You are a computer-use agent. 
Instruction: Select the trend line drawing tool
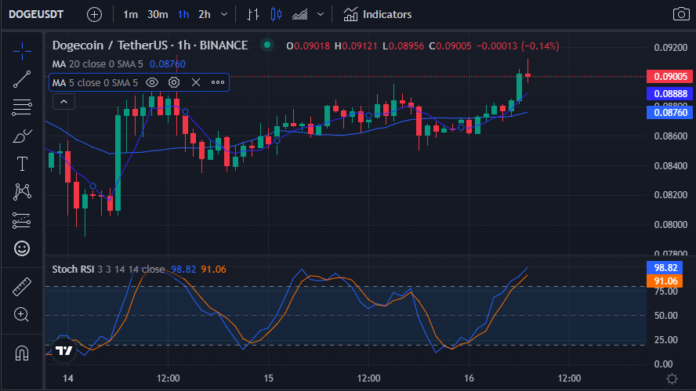click(x=22, y=79)
